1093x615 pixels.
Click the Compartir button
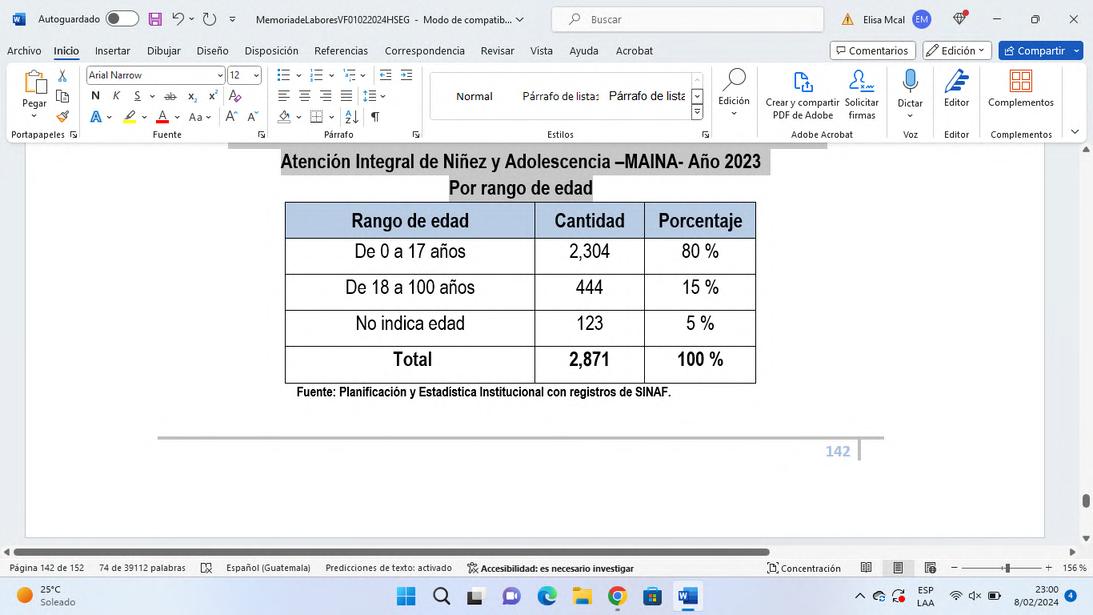point(1034,50)
